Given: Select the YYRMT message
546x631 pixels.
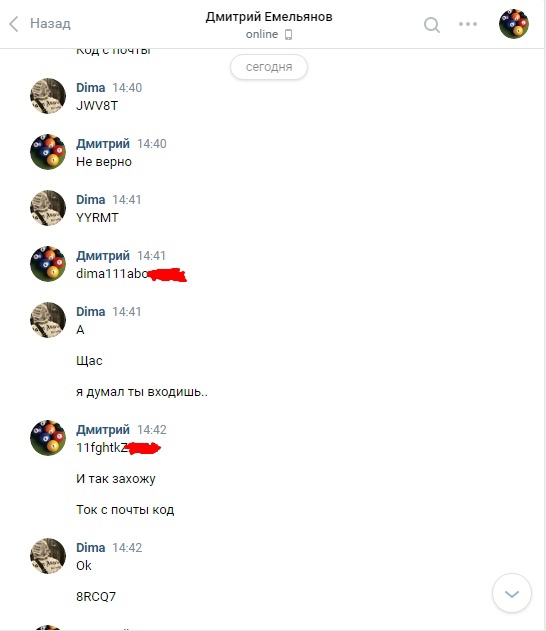Looking at the screenshot, I should click(97, 218).
